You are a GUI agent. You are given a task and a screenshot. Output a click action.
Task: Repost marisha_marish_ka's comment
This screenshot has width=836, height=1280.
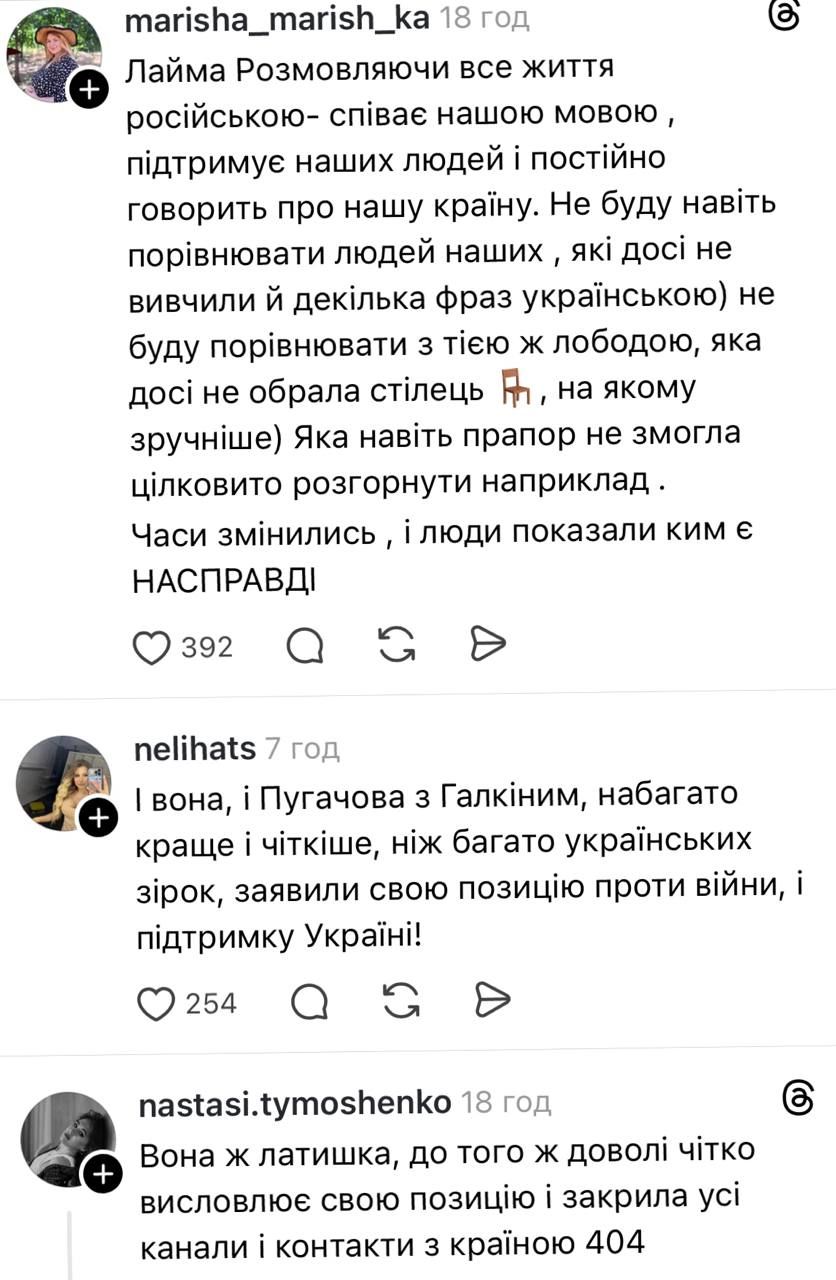tap(397, 648)
